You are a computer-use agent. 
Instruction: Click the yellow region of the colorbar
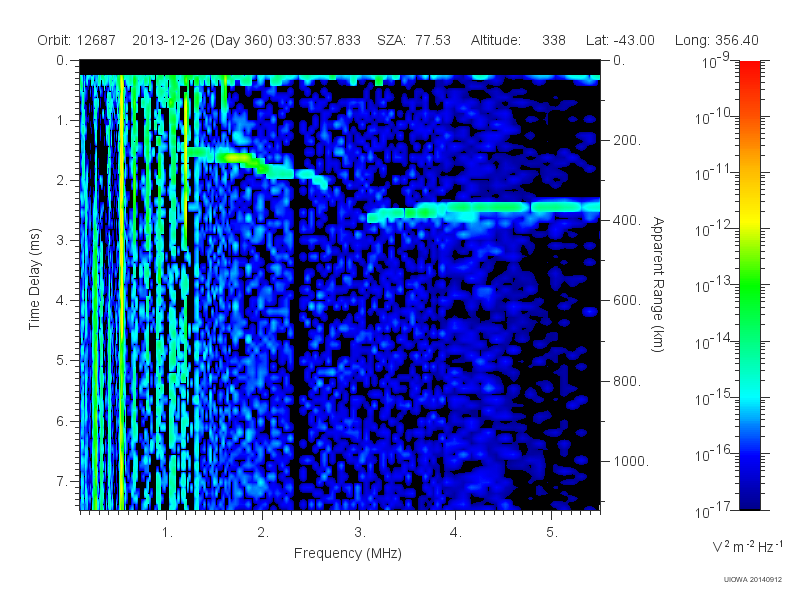point(750,217)
